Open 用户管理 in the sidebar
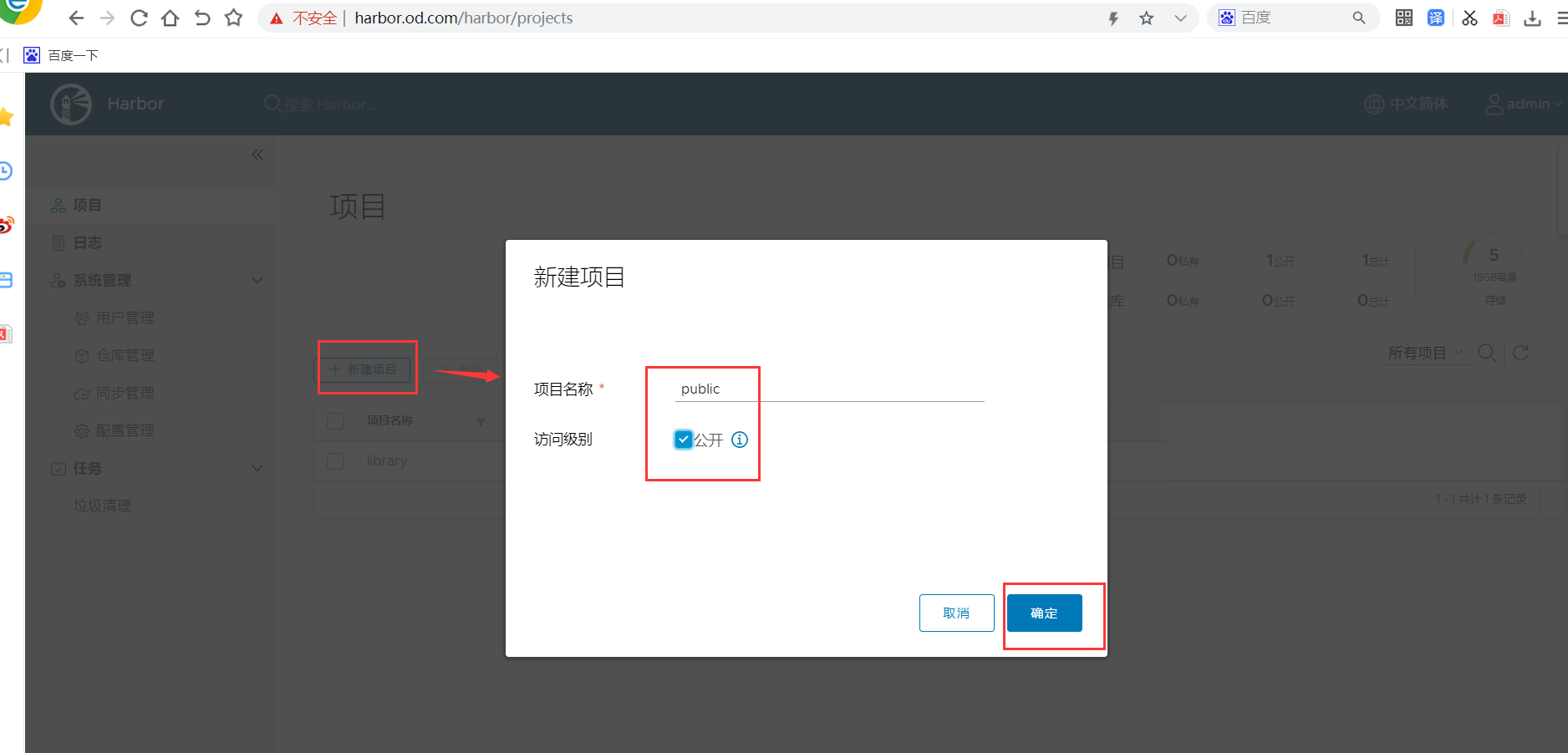Image resolution: width=1568 pixels, height=753 pixels. coord(125,318)
